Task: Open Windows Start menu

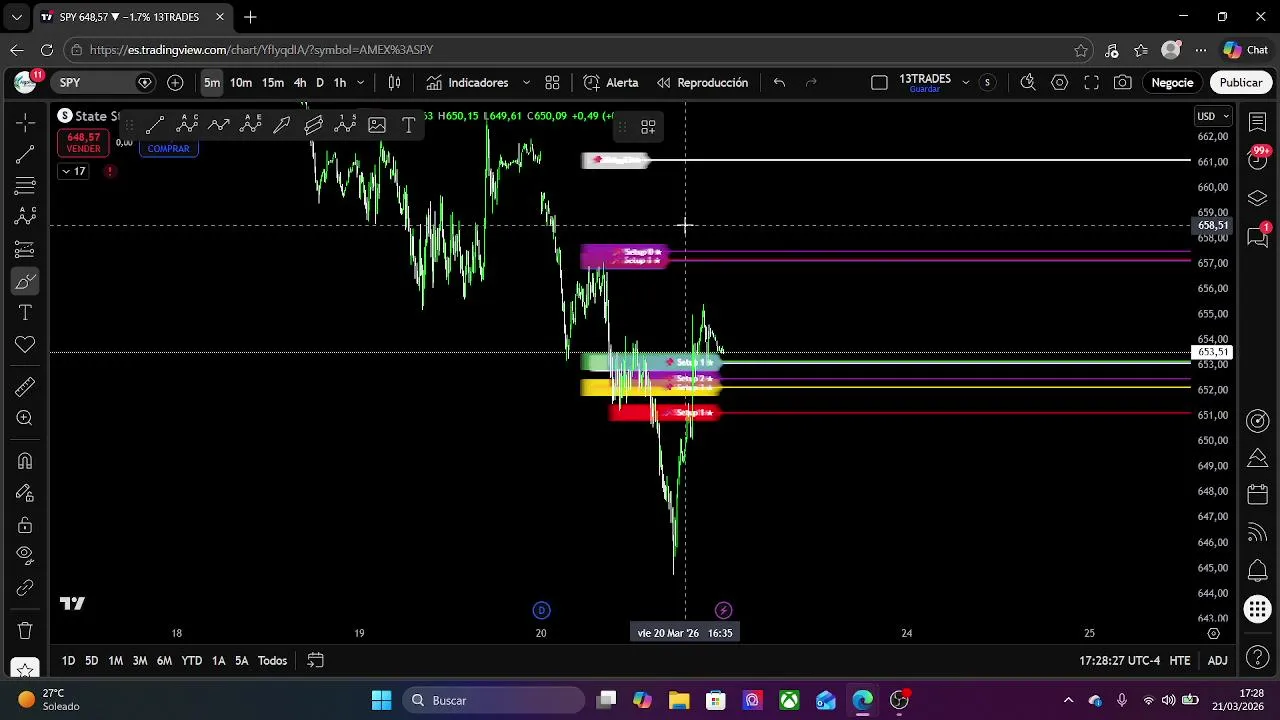Action: (x=382, y=700)
